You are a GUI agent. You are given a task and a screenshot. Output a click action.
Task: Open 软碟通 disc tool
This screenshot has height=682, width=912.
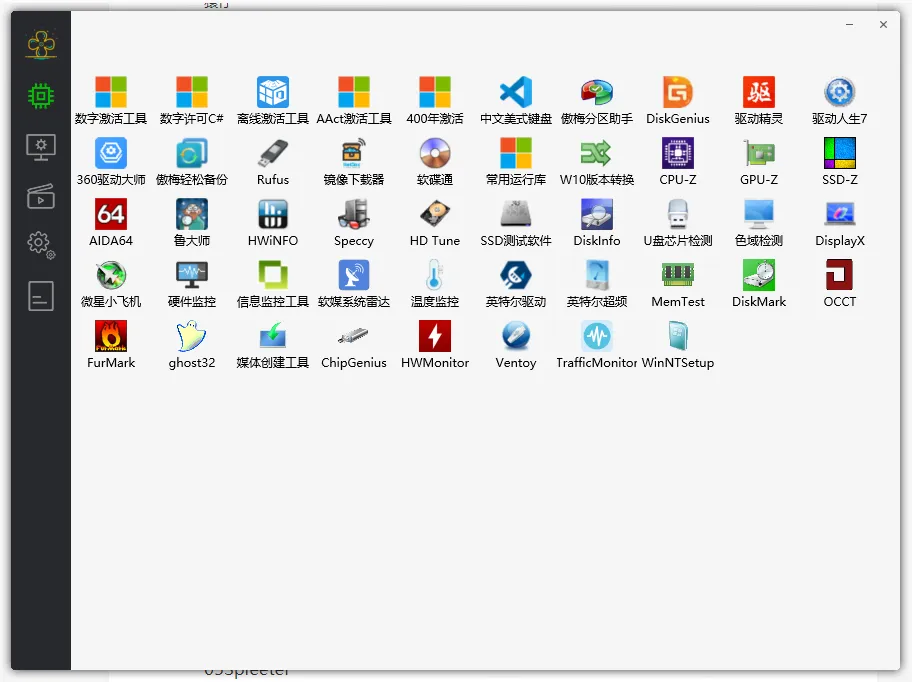[434, 153]
